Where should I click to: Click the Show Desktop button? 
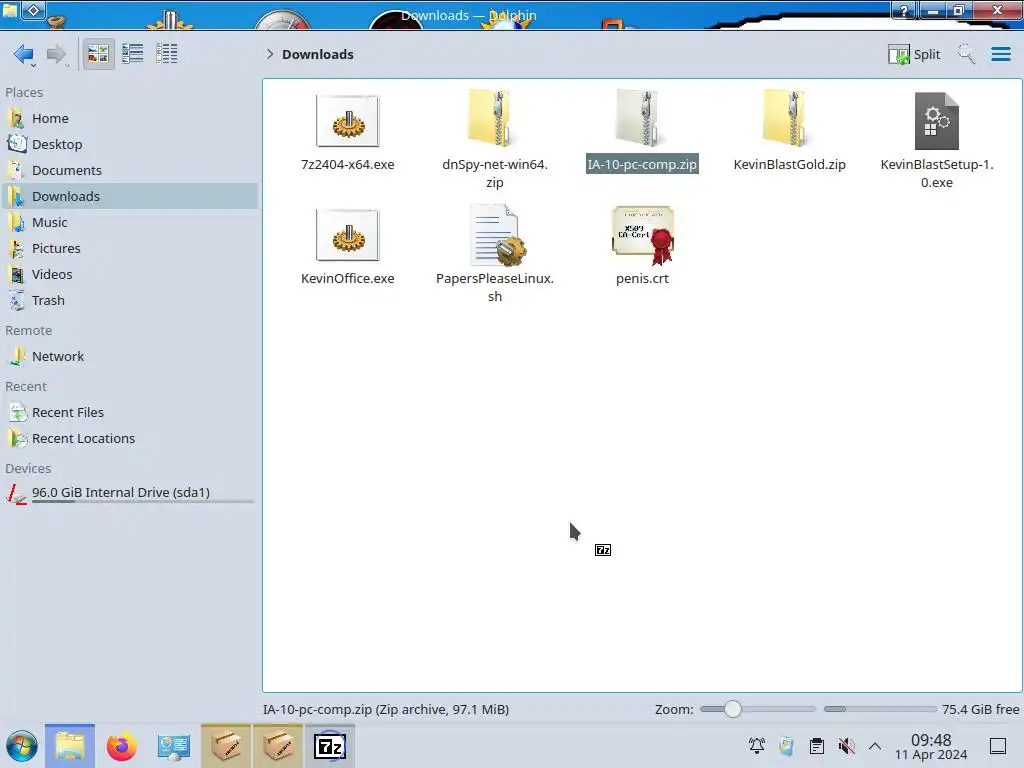[x=998, y=746]
